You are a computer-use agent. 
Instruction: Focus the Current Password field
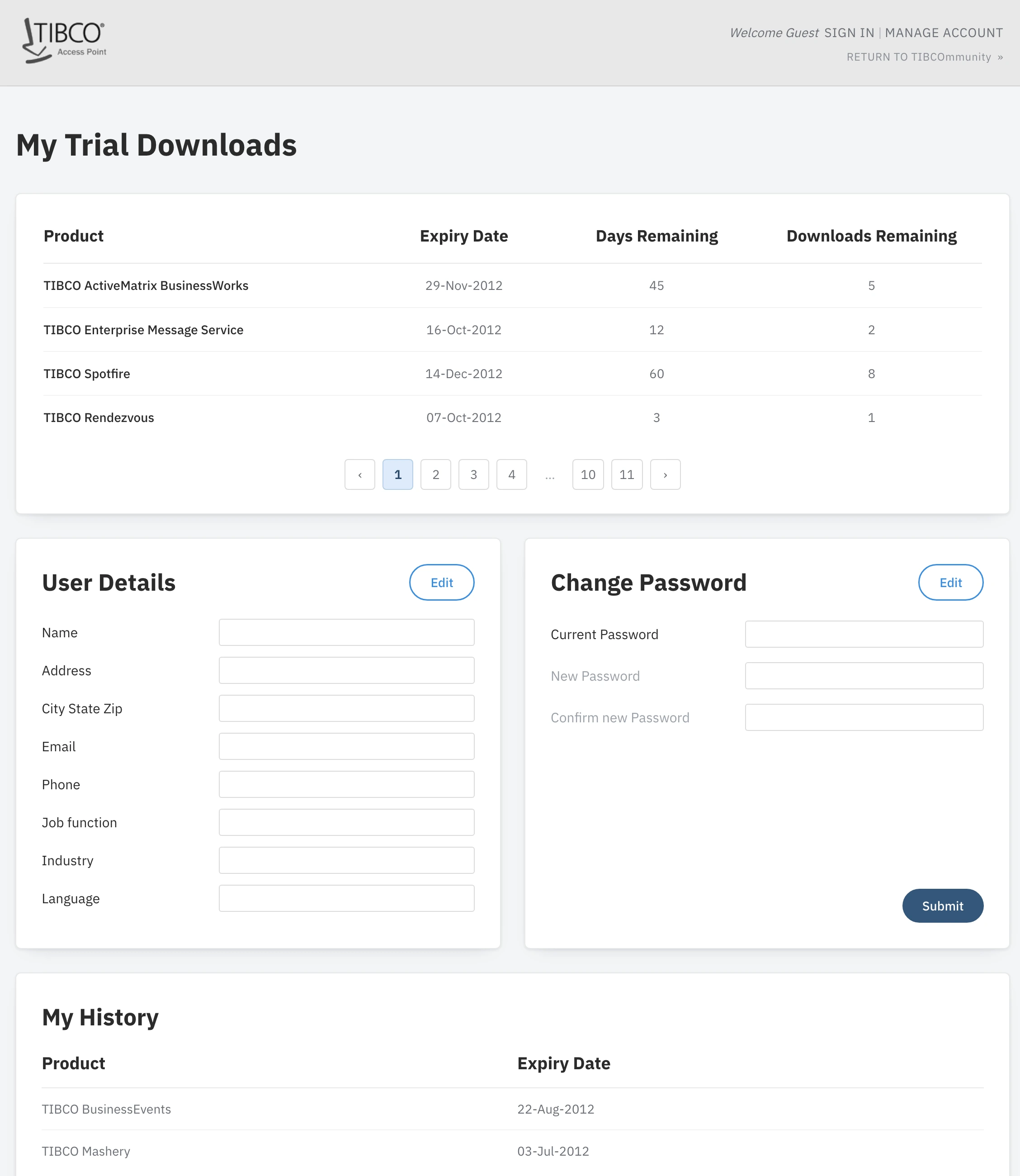pyautogui.click(x=864, y=635)
